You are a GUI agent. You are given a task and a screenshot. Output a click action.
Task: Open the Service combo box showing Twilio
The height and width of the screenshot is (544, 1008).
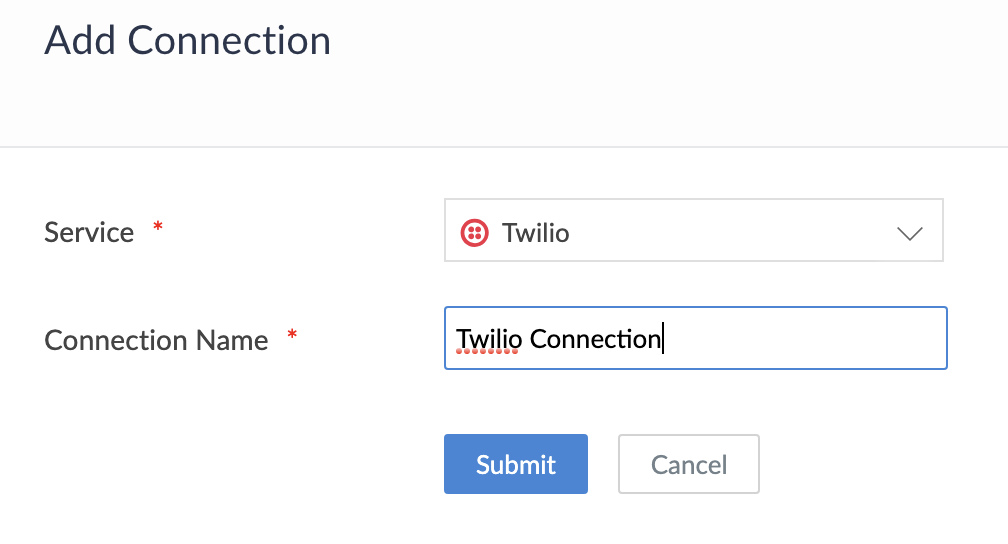693,231
